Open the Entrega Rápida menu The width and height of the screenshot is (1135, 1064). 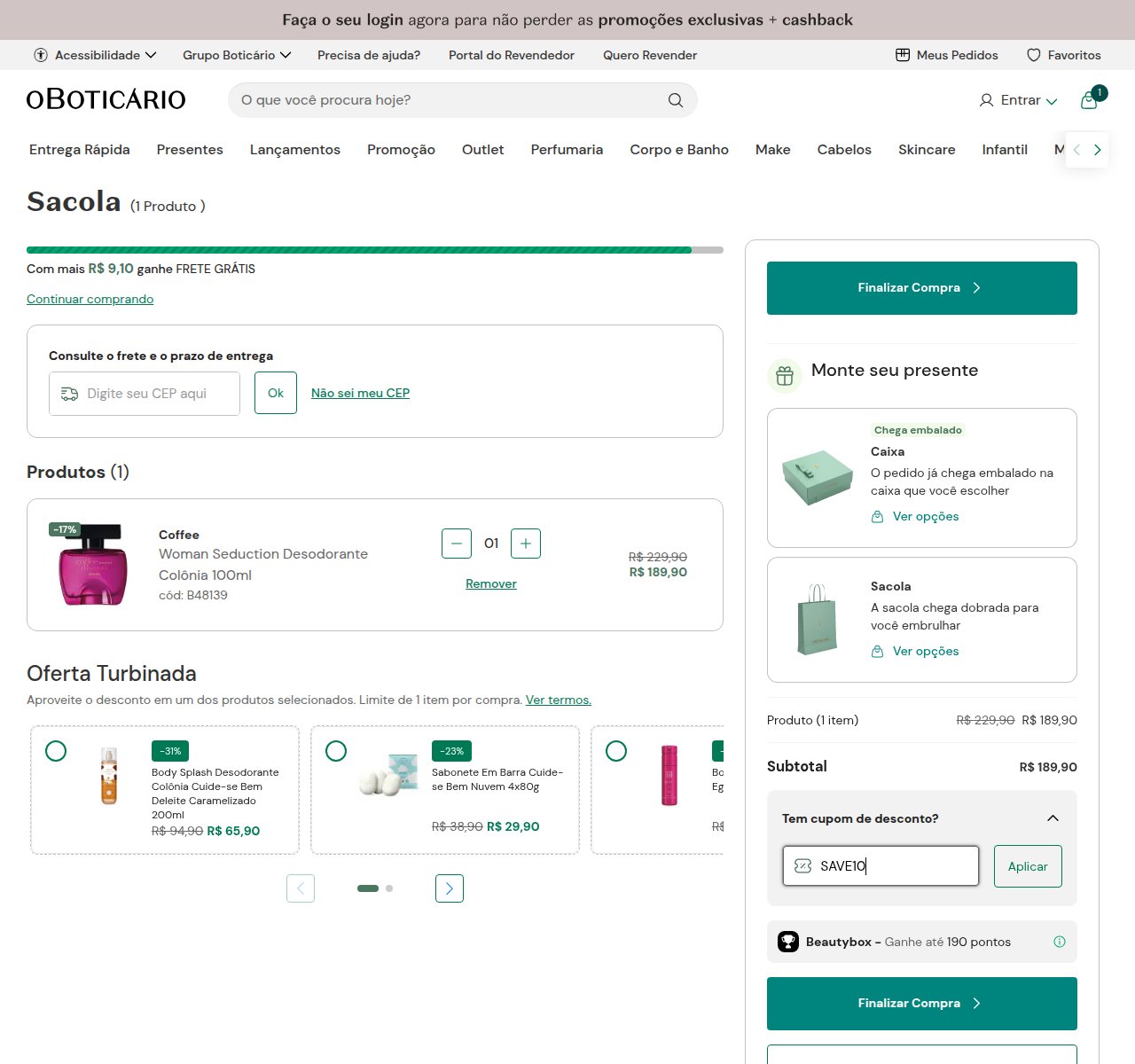click(x=80, y=150)
